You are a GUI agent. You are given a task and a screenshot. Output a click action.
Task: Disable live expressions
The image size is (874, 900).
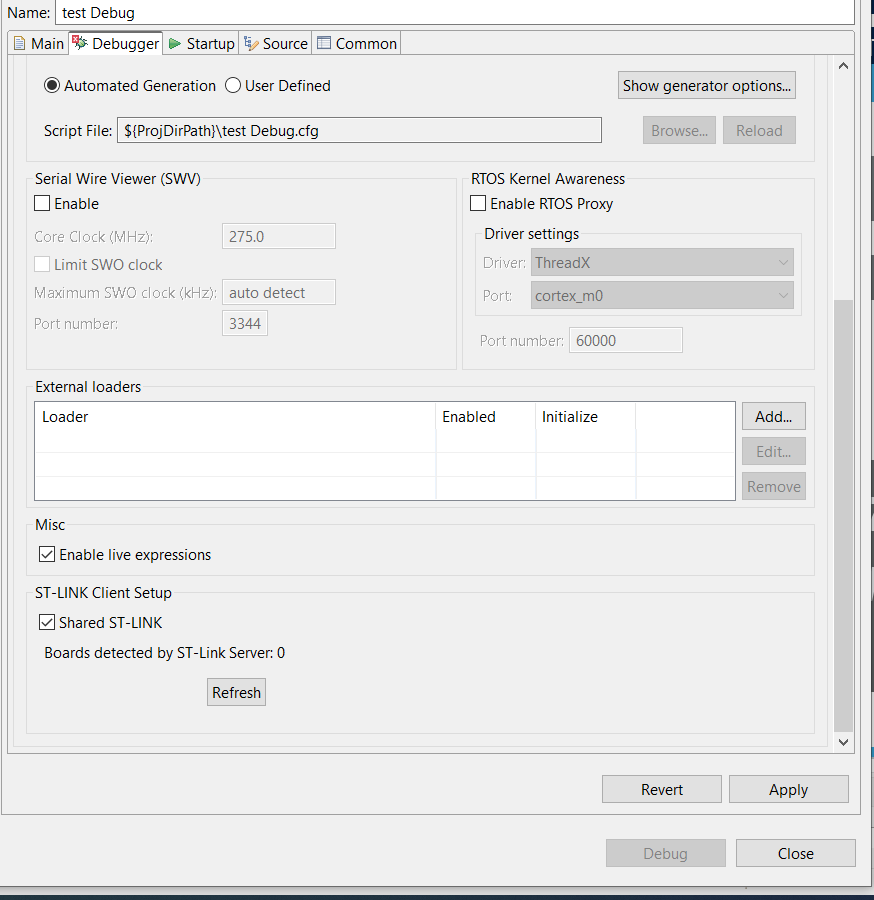click(47, 554)
